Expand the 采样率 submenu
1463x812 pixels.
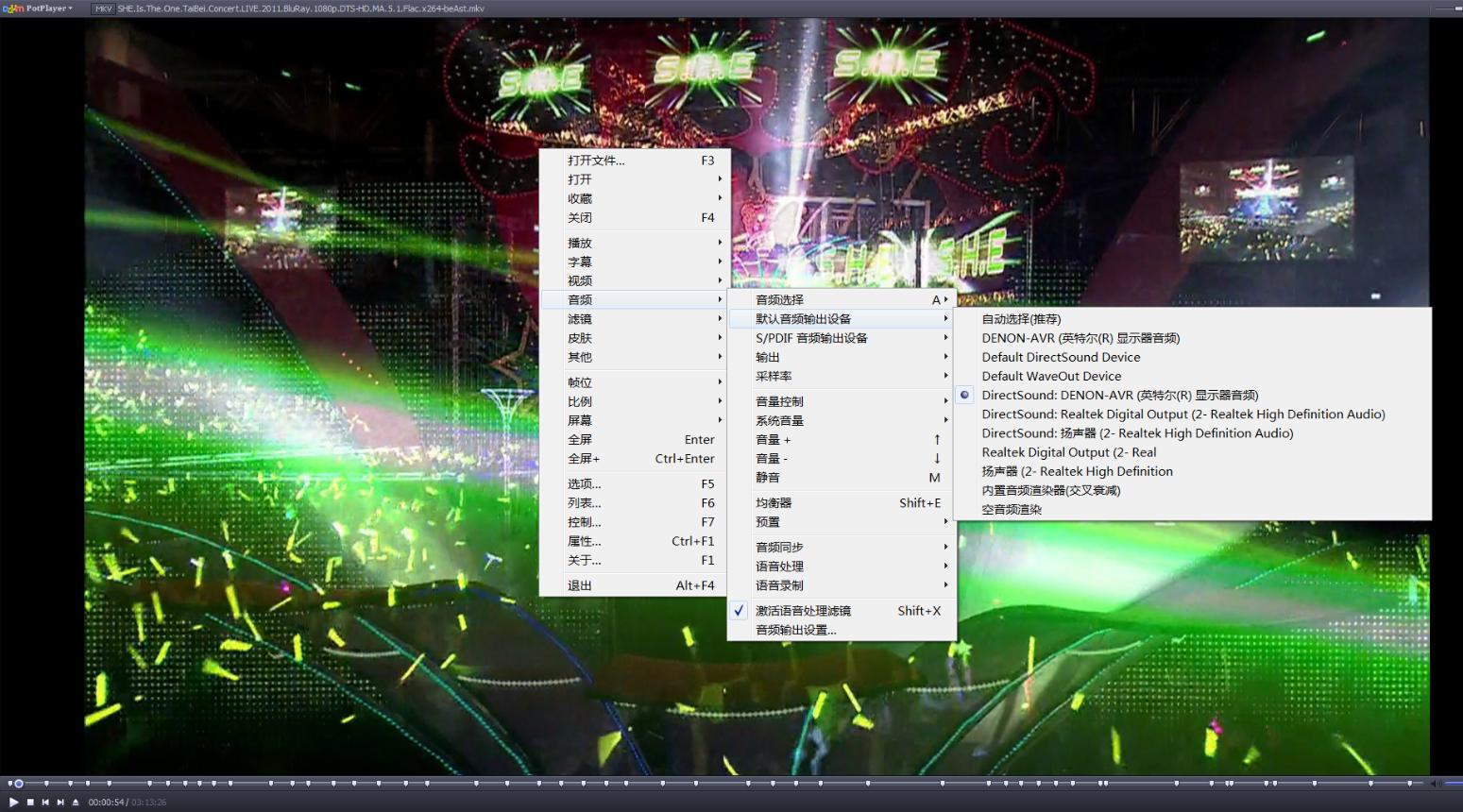pyautogui.click(x=774, y=376)
